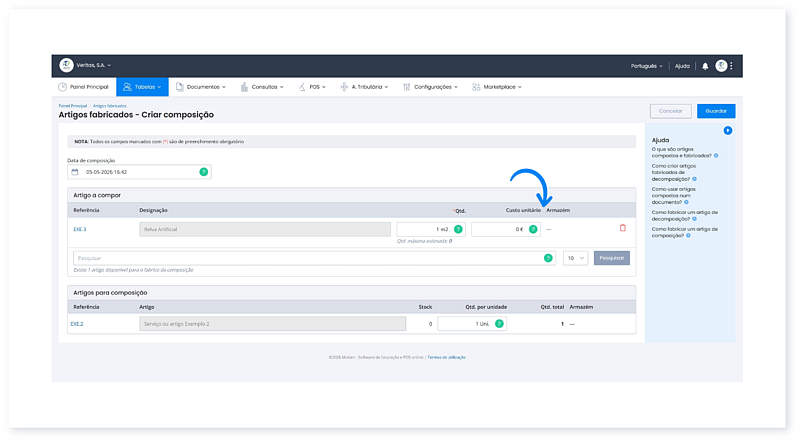Open the Termos de utilização link
Screen dimensions: 800x442
pos(446,357)
